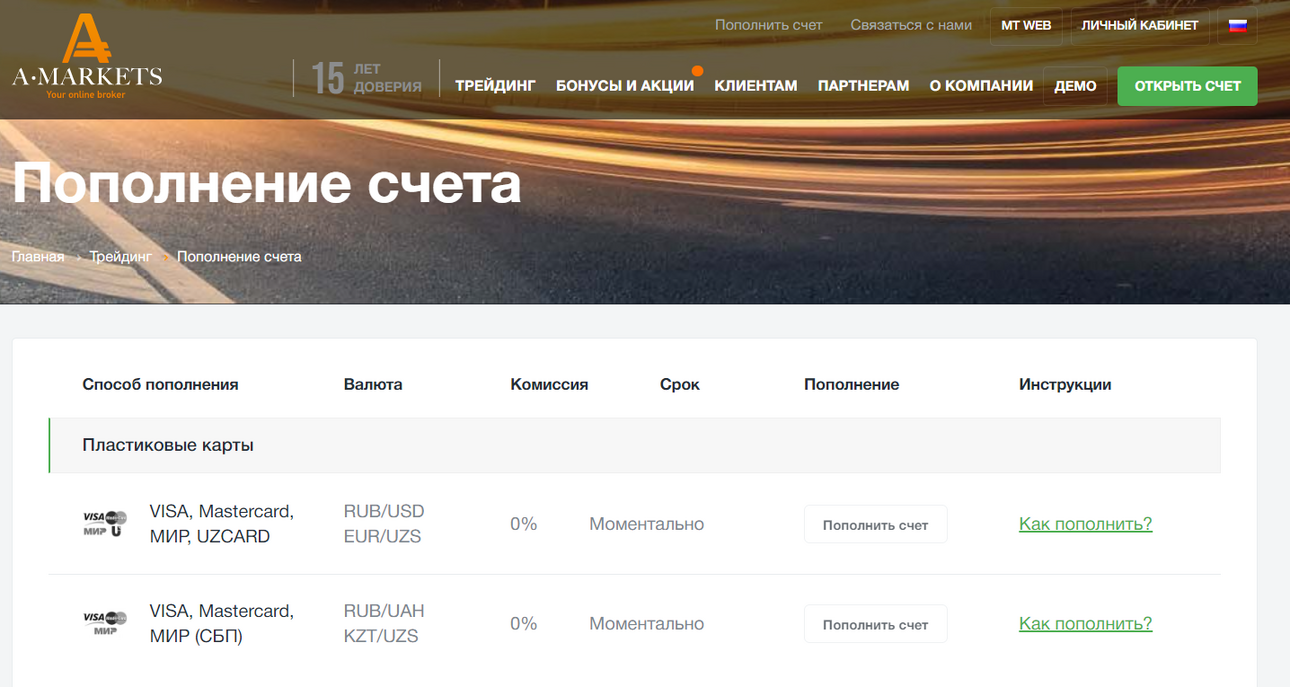Click the RUB/USD EUR/UZS currency cell
This screenshot has width=1290, height=687.
[x=384, y=524]
